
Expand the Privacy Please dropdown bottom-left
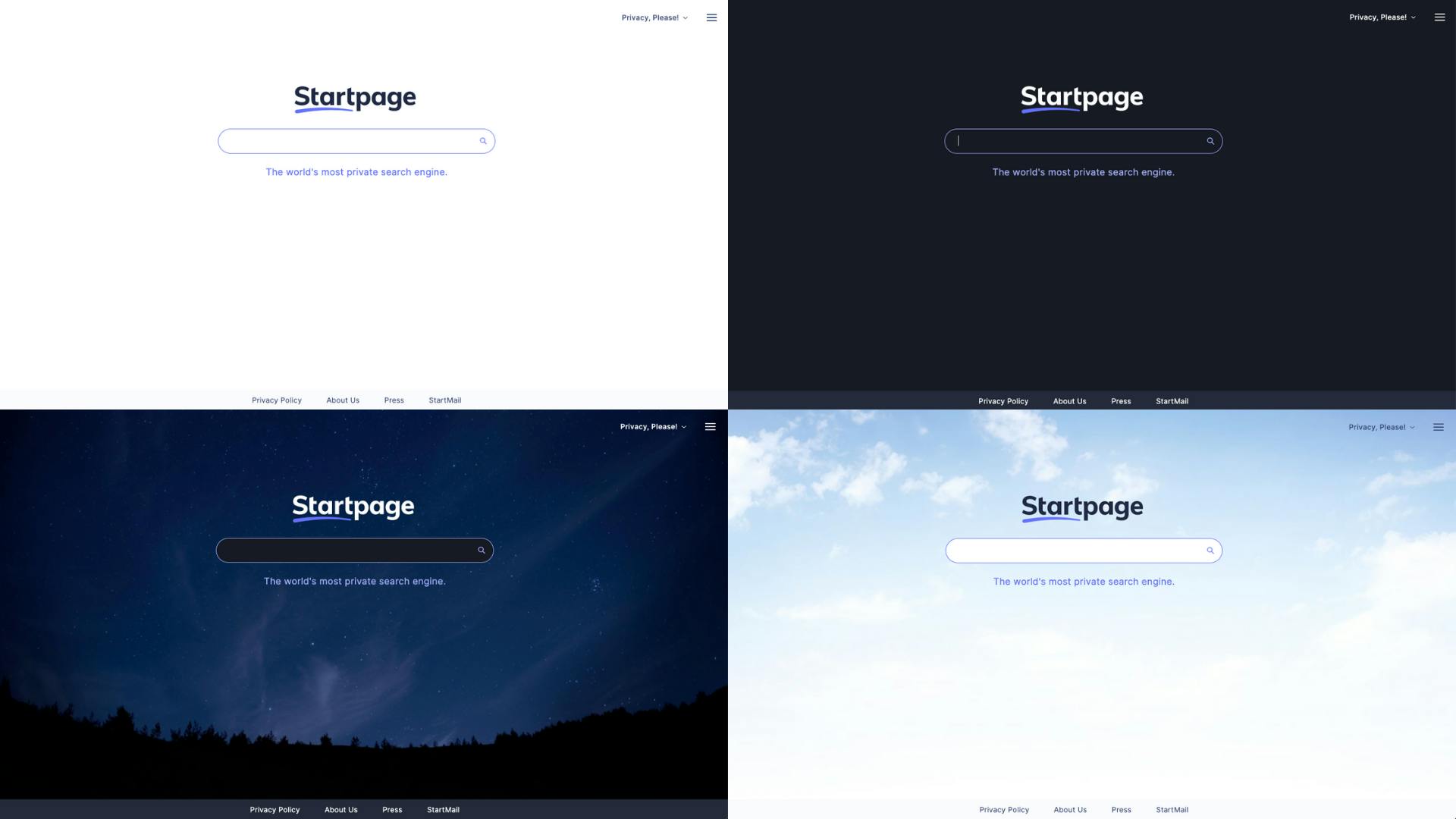click(x=651, y=426)
